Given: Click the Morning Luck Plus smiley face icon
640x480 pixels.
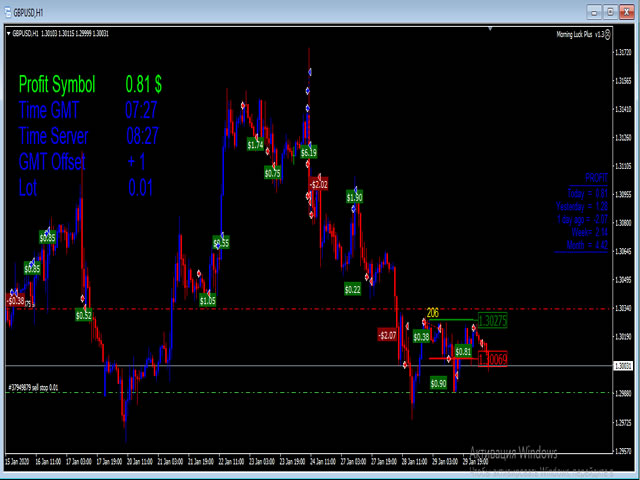Looking at the screenshot, I should click(x=607, y=35).
